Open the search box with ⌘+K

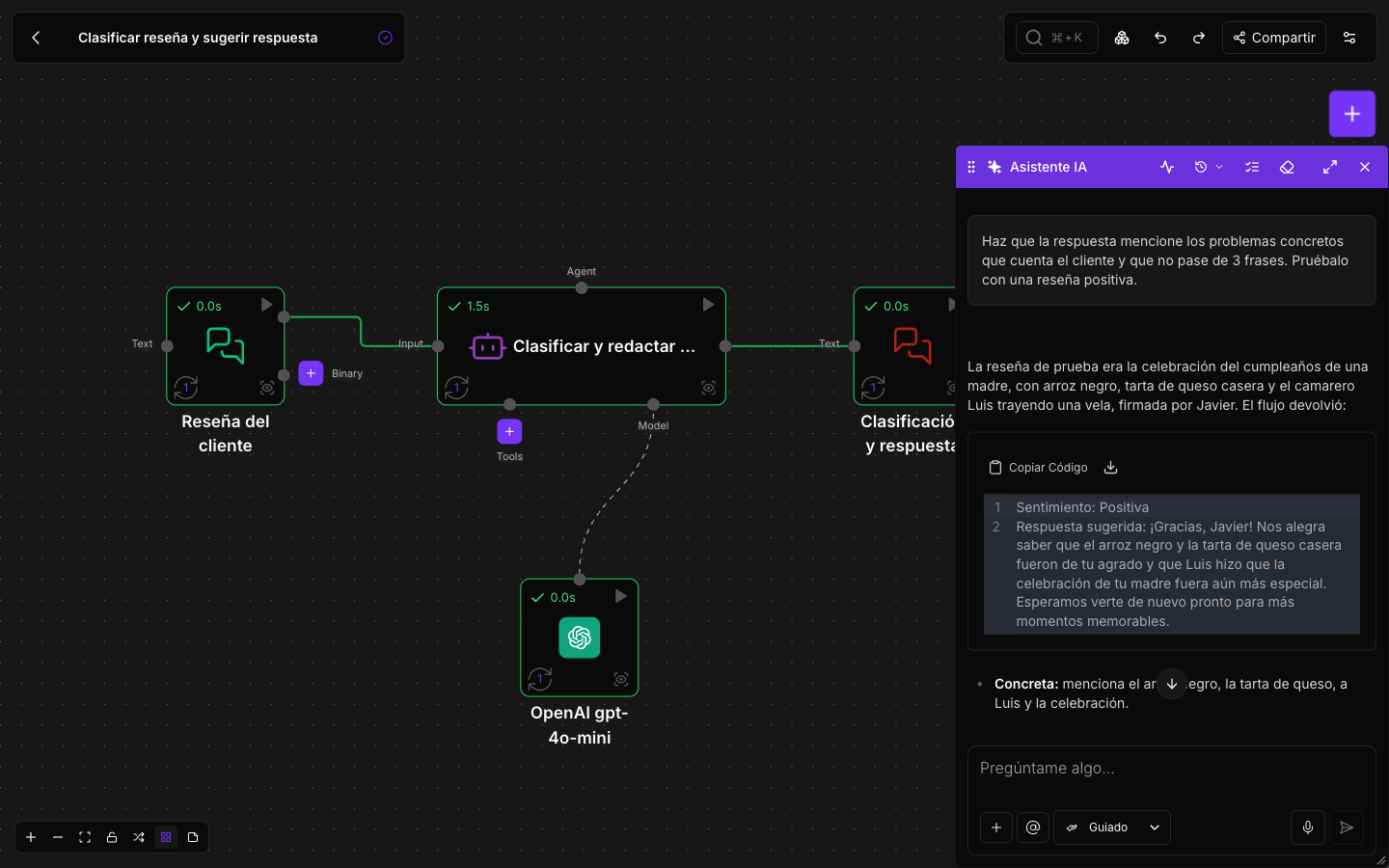tap(1056, 38)
